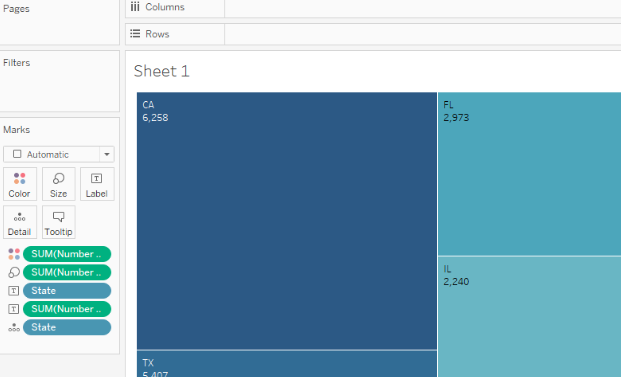Select the State pill on Detail
Screen dimensions: 621x377
coord(67,327)
